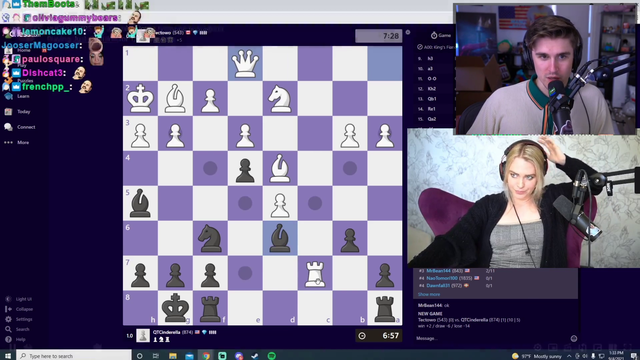
Task: Open the weather widget Mostly sunny
Action: click(538, 356)
